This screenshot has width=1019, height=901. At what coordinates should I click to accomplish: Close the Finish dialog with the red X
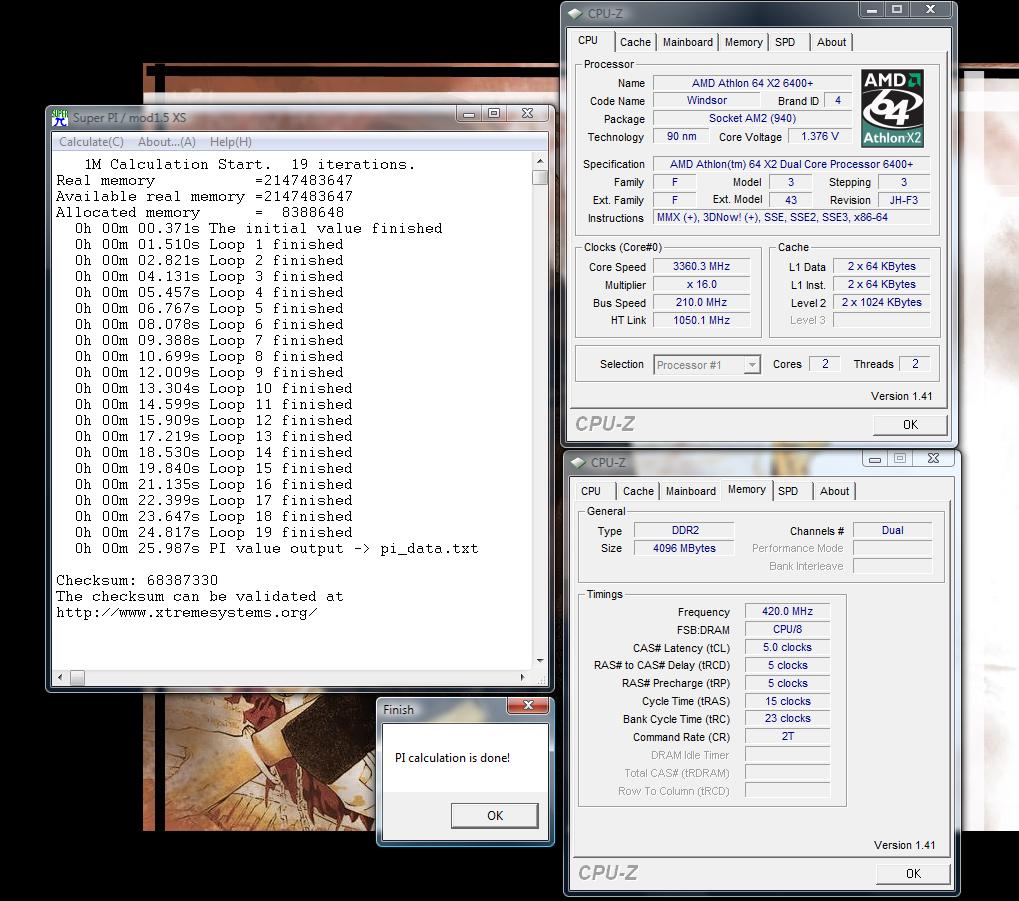(x=528, y=705)
